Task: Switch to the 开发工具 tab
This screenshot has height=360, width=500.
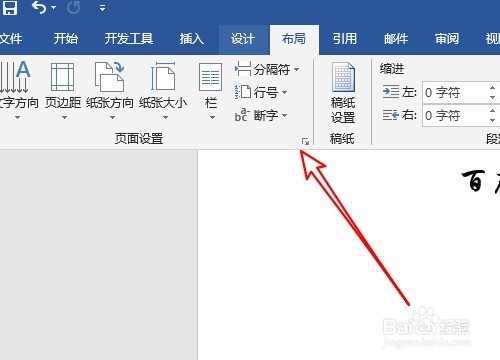Action: coord(129,39)
